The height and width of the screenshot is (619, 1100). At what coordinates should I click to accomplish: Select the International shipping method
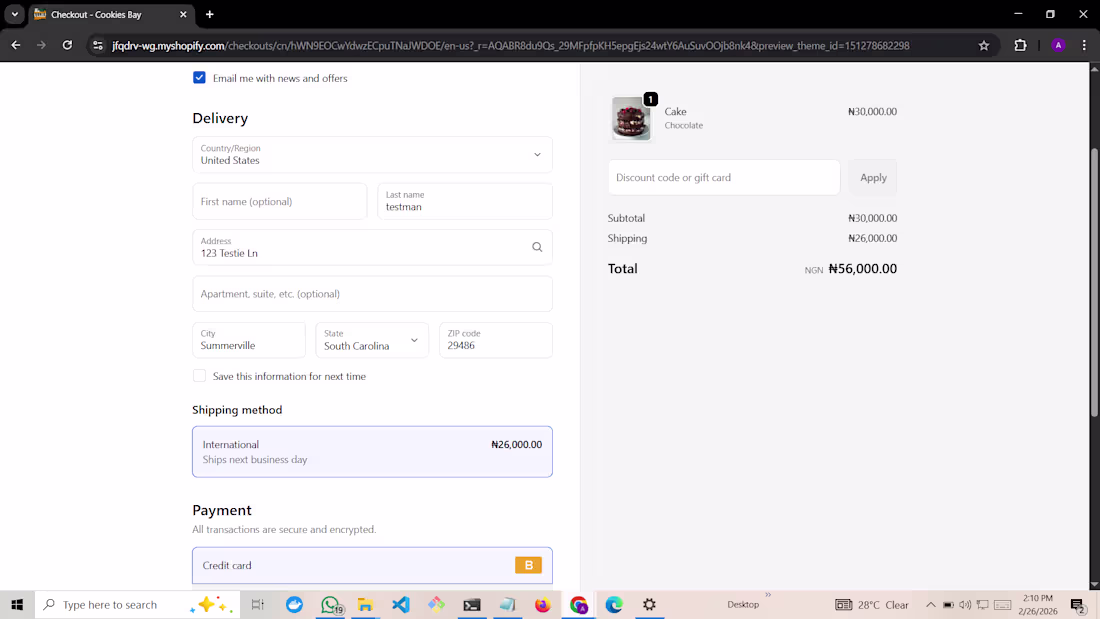(x=372, y=452)
